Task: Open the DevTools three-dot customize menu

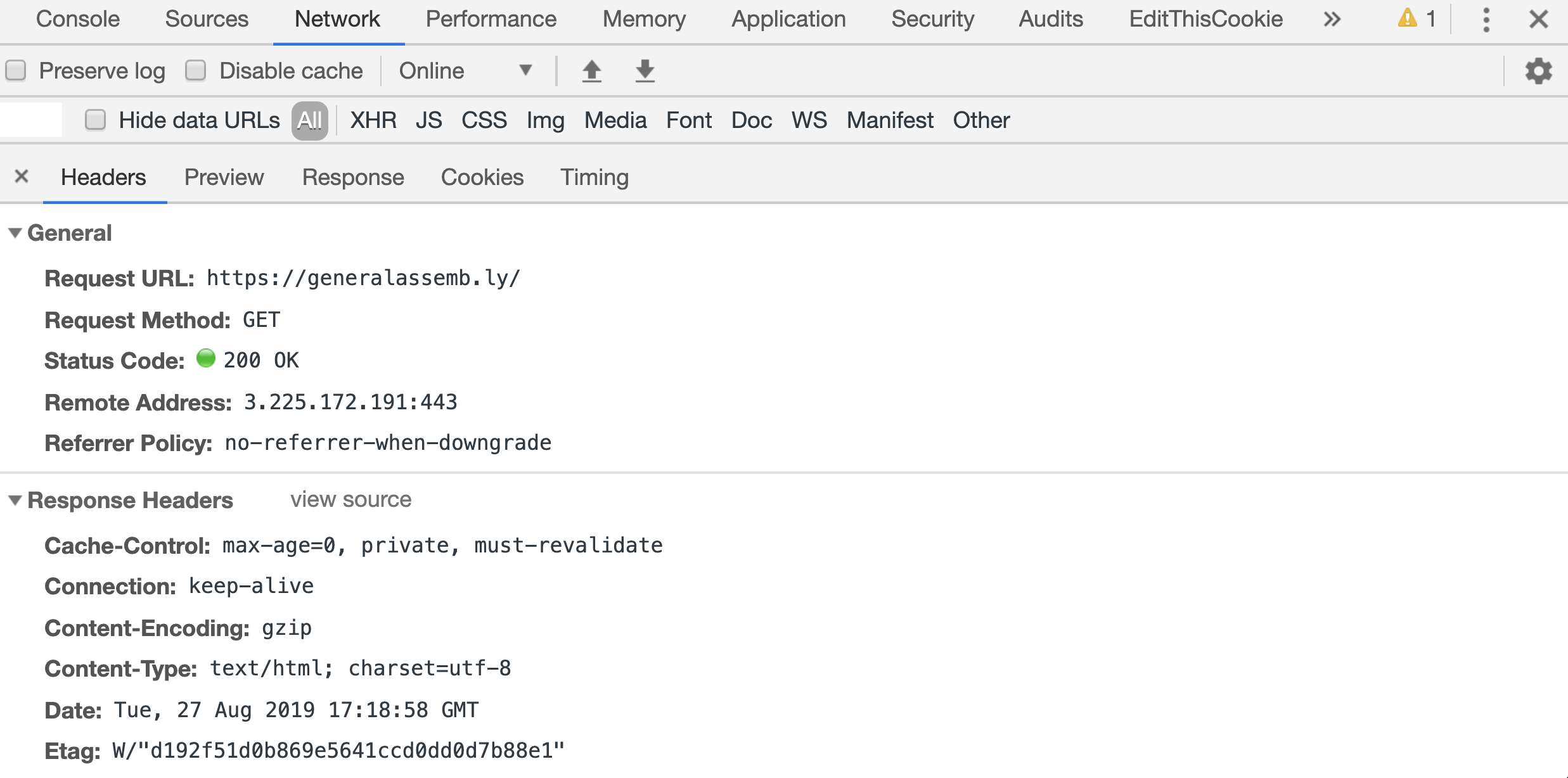Action: [x=1486, y=20]
